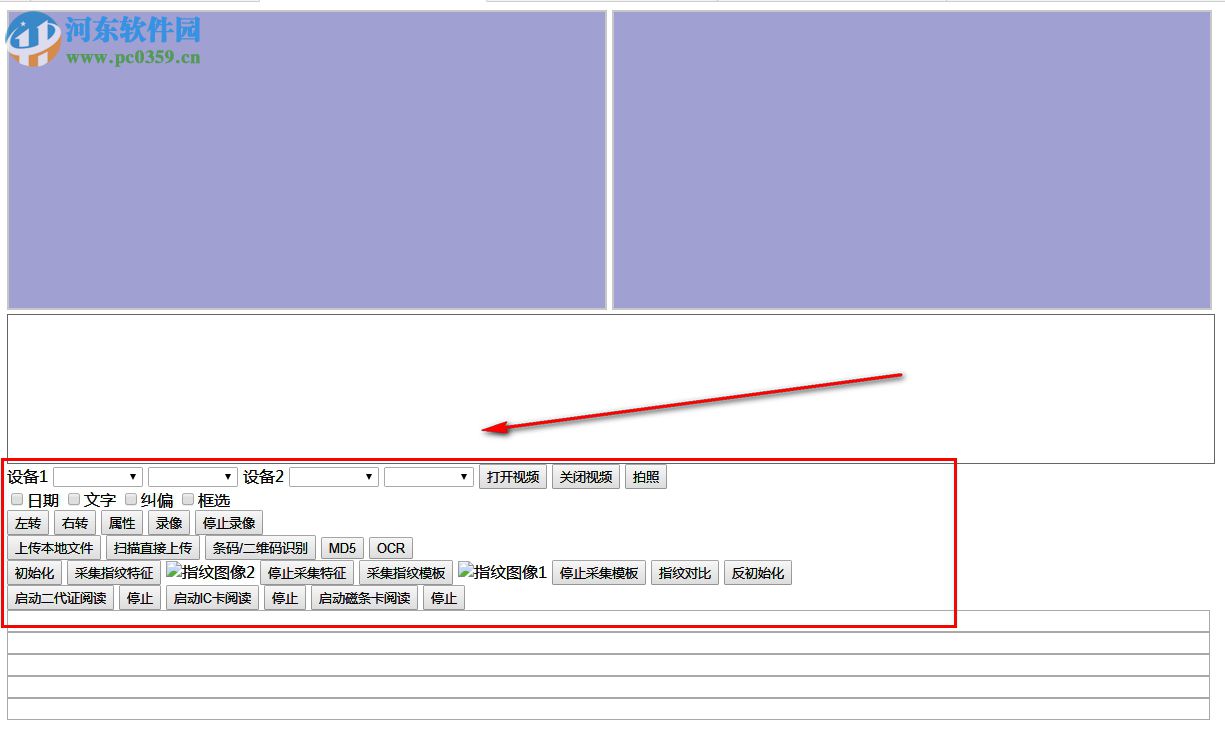The image size is (1225, 753).
Task: Run OCR text recognition
Action: (x=390, y=548)
